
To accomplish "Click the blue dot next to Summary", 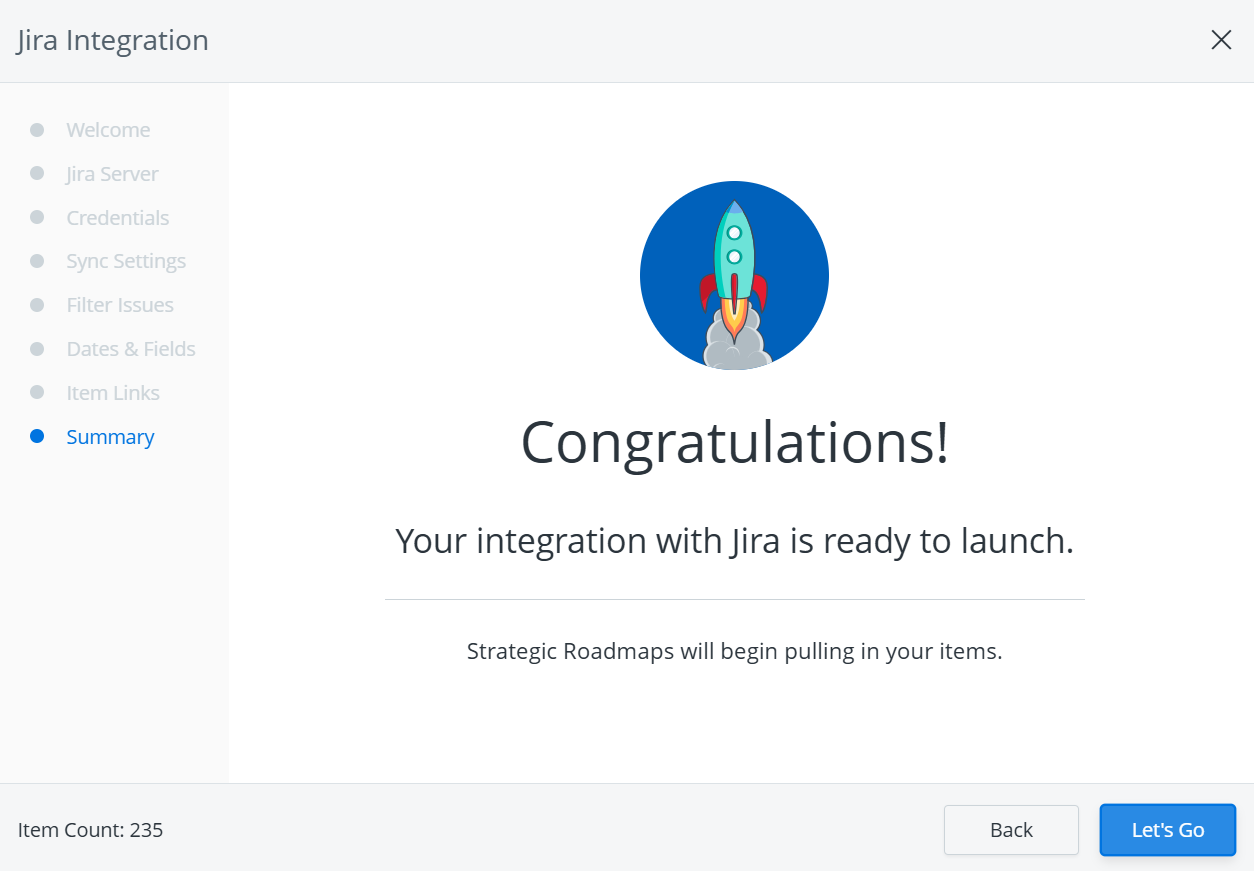I will pos(38,436).
